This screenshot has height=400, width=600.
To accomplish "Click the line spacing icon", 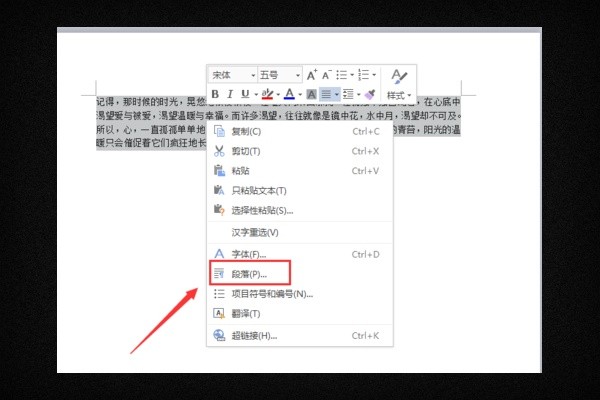I will [348, 94].
